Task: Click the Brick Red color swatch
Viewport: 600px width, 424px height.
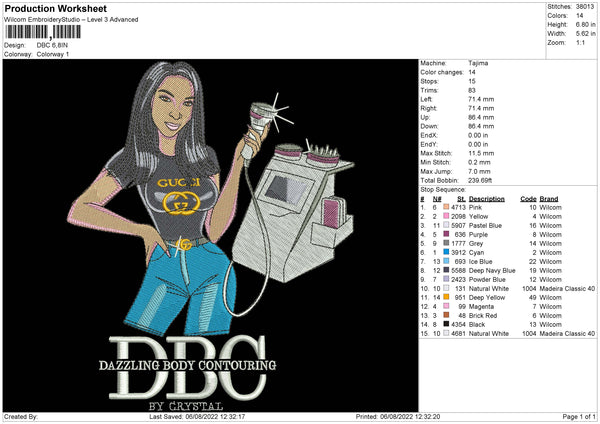Action: tap(446, 315)
